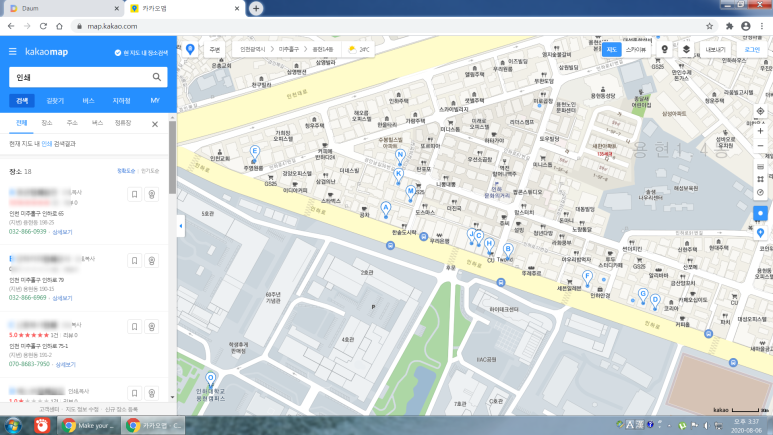Open roadview for the 인하로 65 result
Image resolution: width=773 pixels, height=435 pixels.
click(x=152, y=194)
